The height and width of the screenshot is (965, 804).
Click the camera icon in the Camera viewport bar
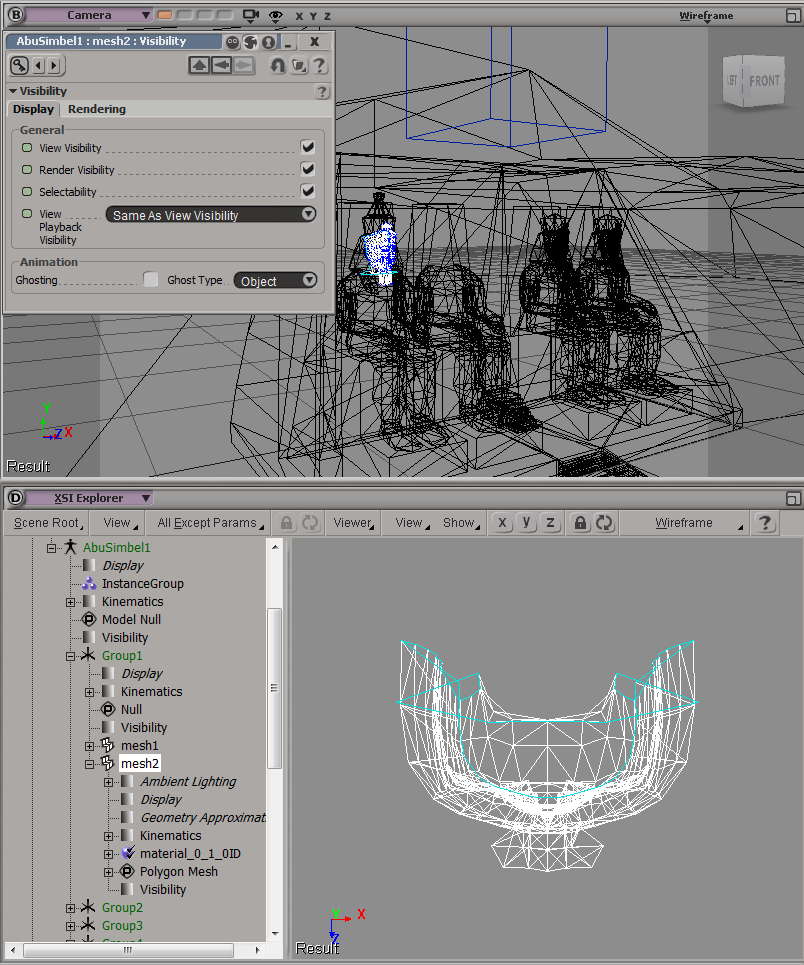[x=251, y=15]
